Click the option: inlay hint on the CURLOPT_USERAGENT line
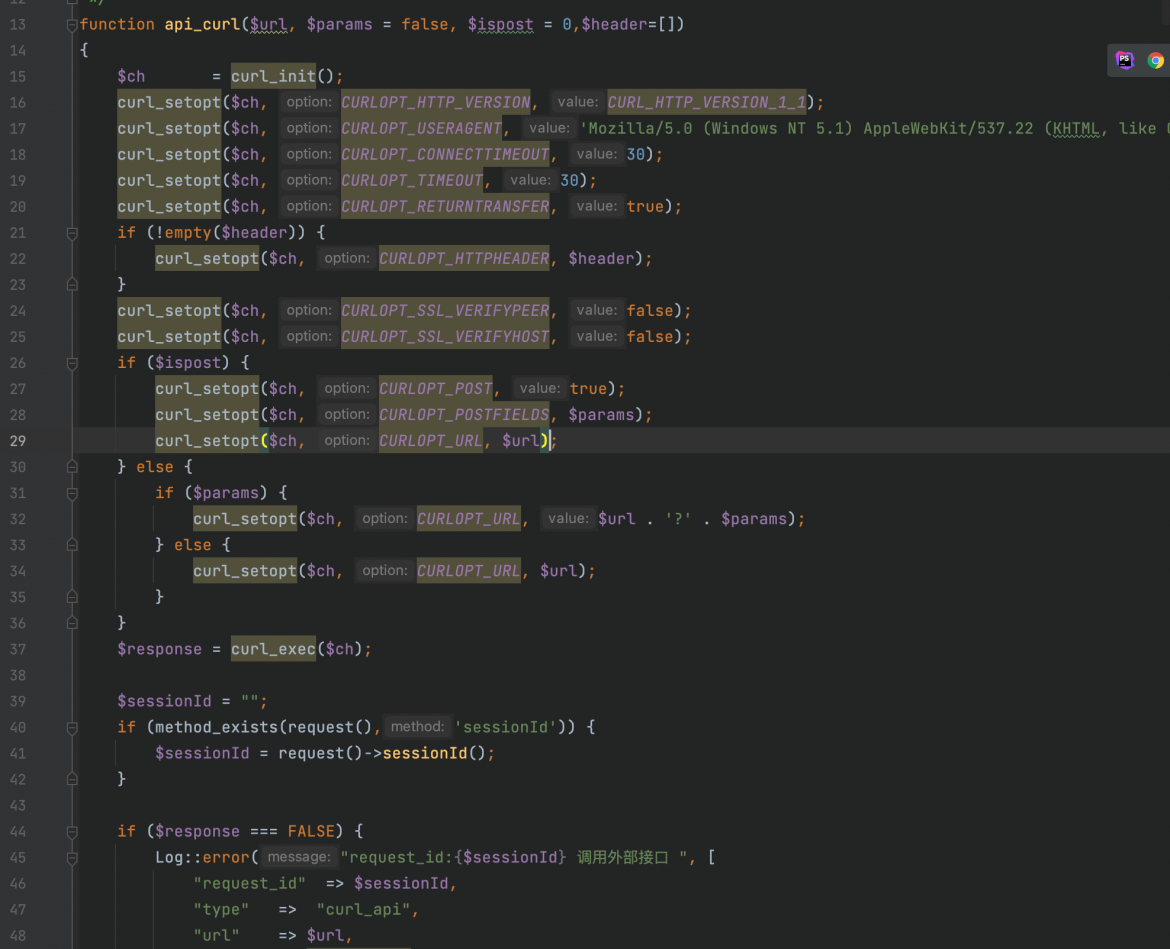The image size is (1170, 949). (308, 128)
